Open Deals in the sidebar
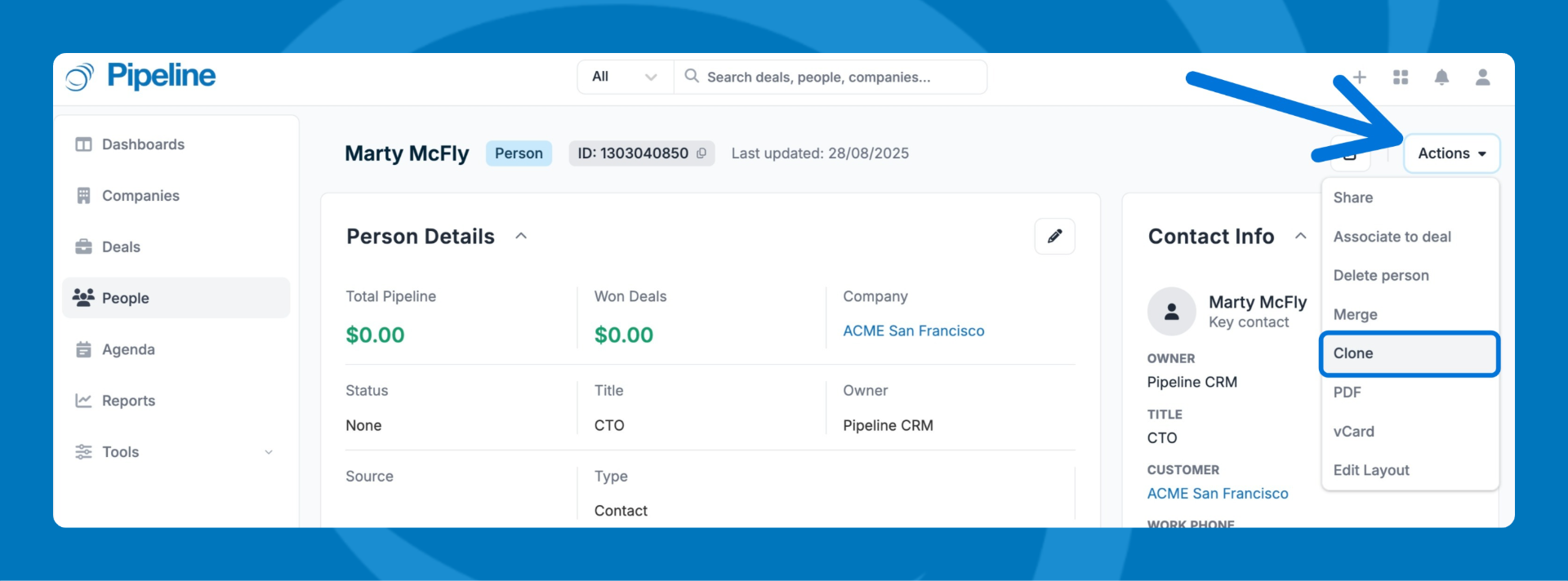This screenshot has height=581, width=1568. [176, 247]
